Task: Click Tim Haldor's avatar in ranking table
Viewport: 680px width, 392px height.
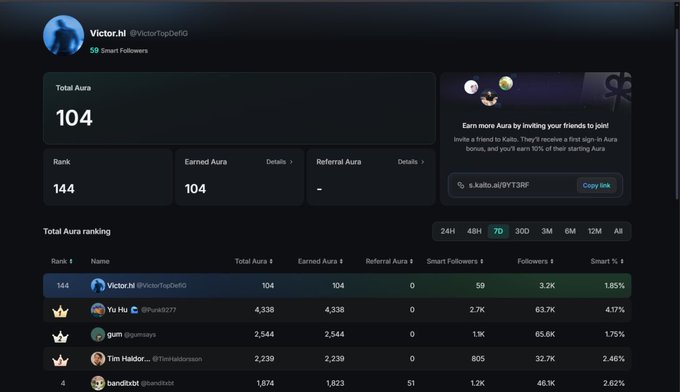Action: tap(98, 359)
